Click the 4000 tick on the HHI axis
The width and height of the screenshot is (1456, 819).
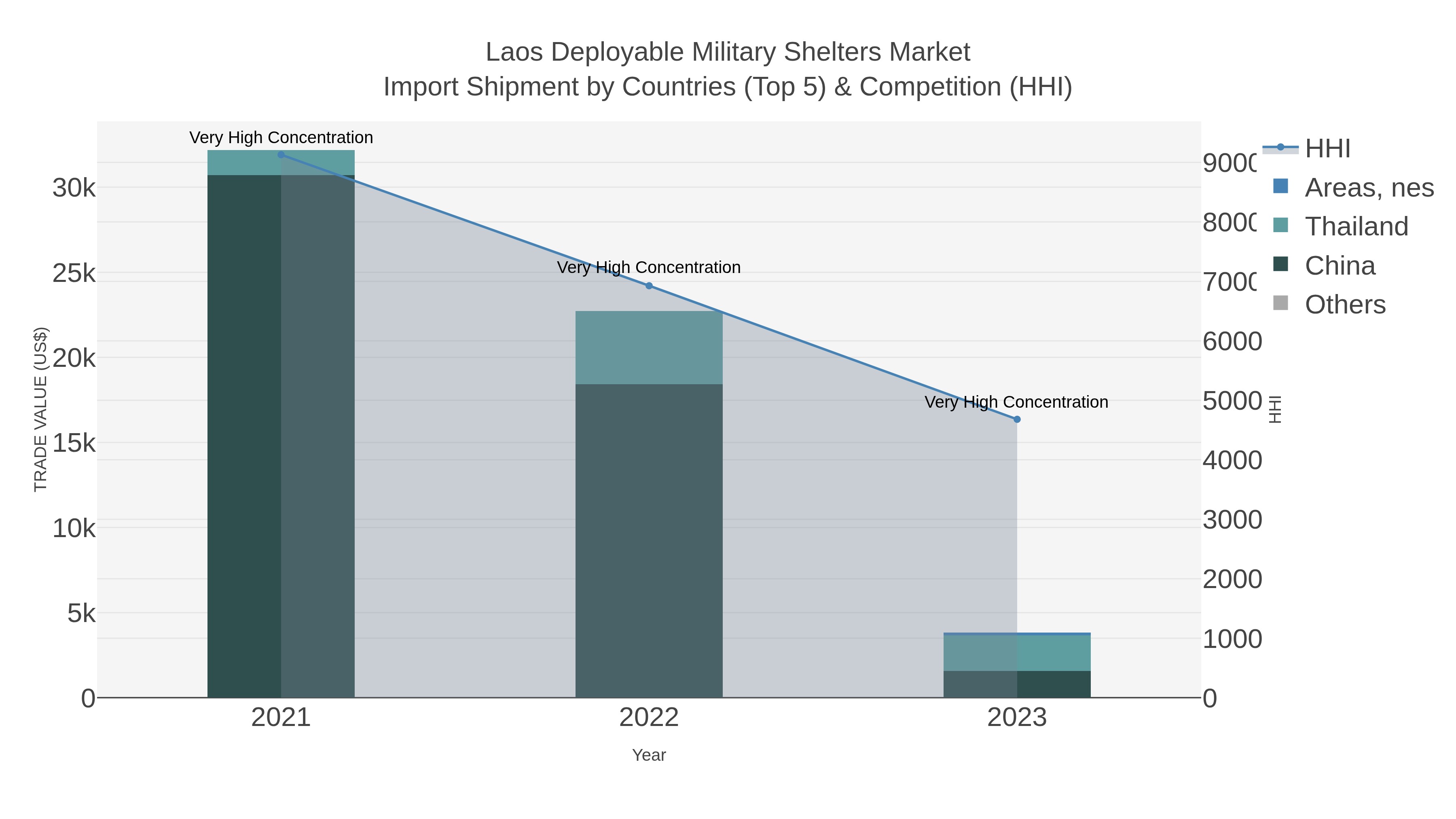[1232, 460]
